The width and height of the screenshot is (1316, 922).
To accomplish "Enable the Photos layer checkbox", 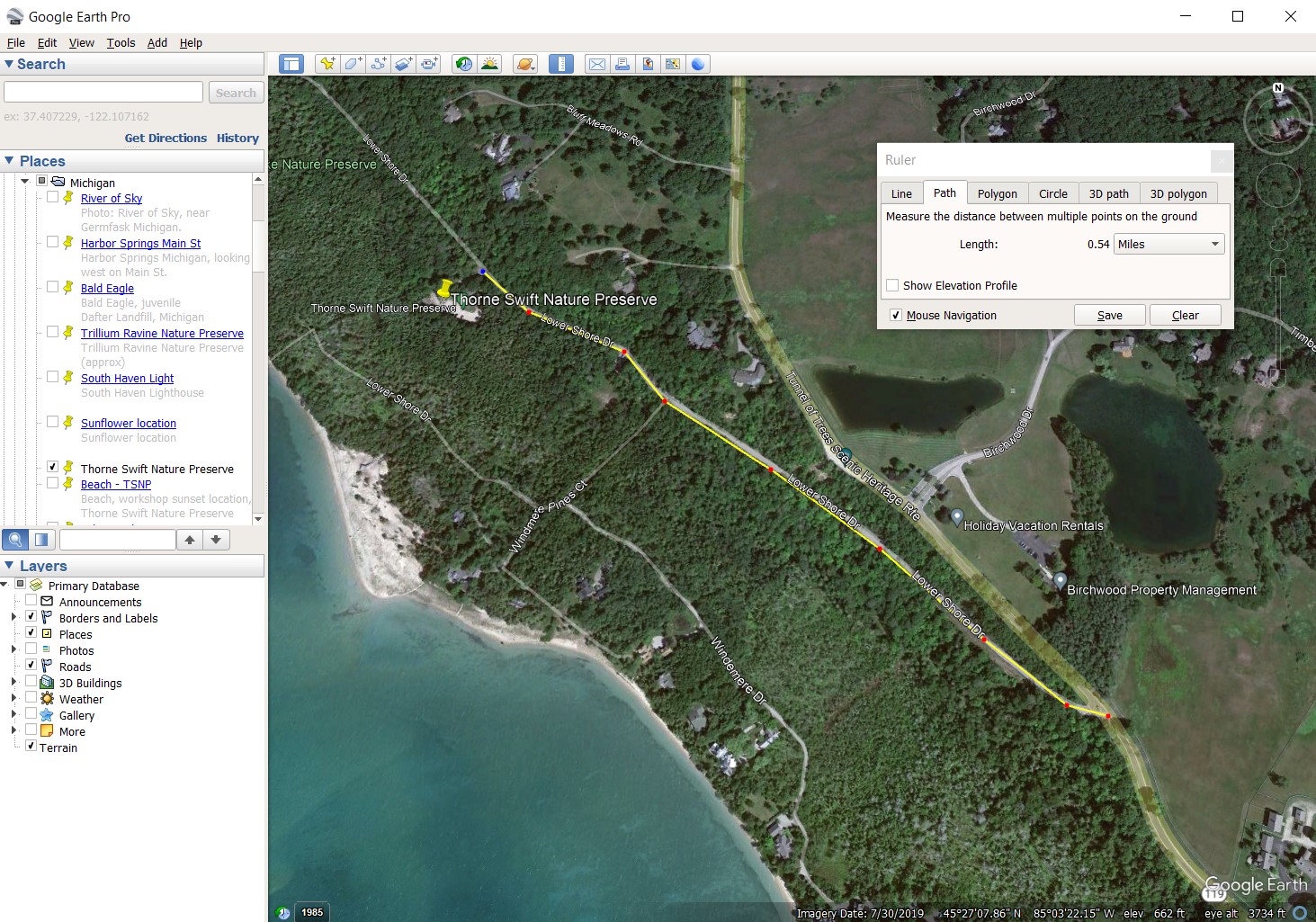I will (31, 649).
